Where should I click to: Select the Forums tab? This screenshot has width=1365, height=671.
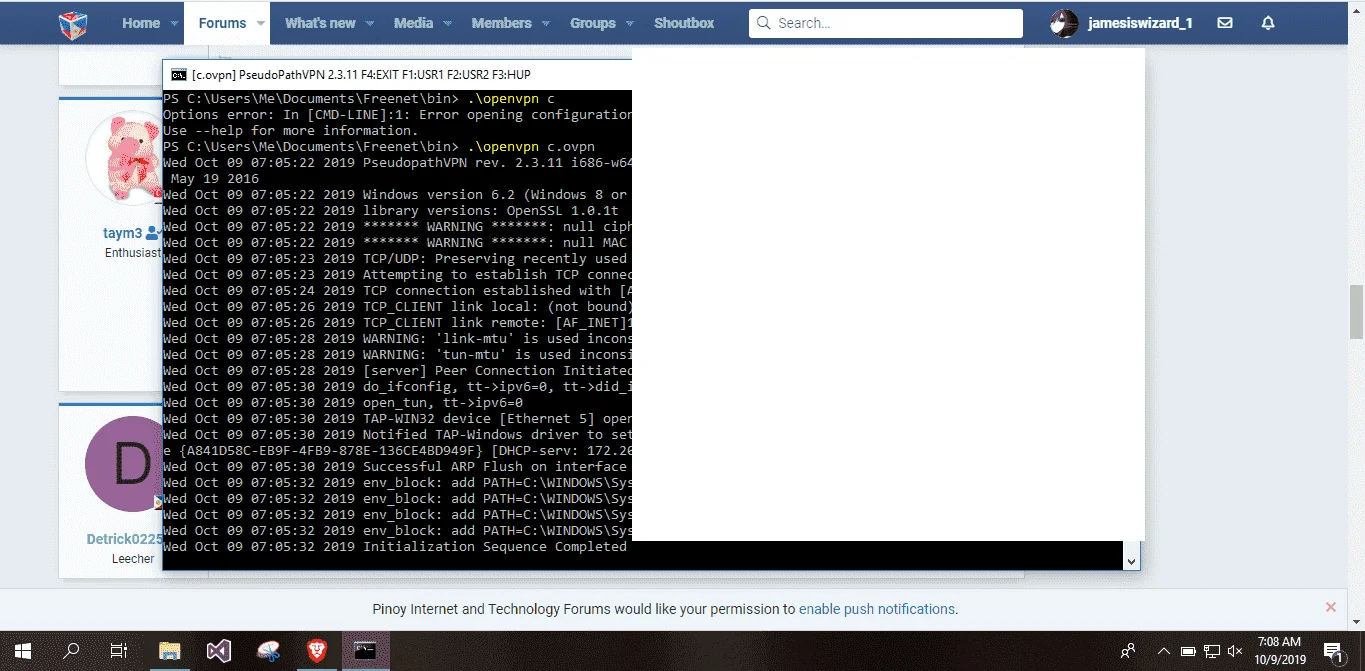[222, 23]
